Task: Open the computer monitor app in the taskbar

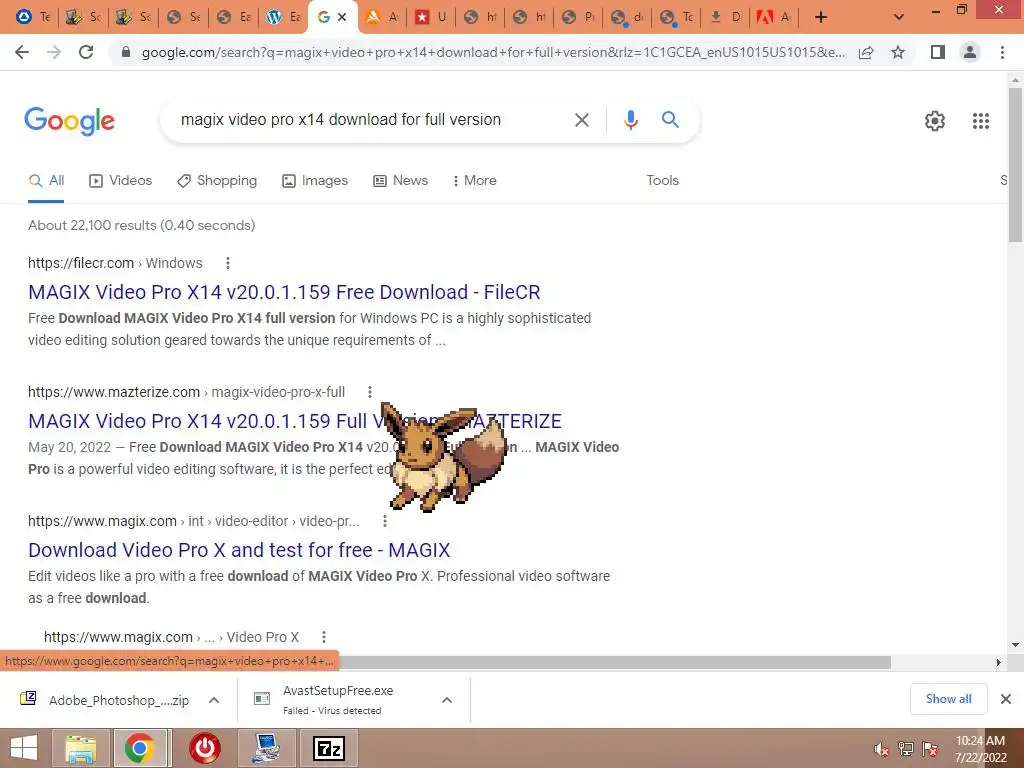Action: click(267, 748)
